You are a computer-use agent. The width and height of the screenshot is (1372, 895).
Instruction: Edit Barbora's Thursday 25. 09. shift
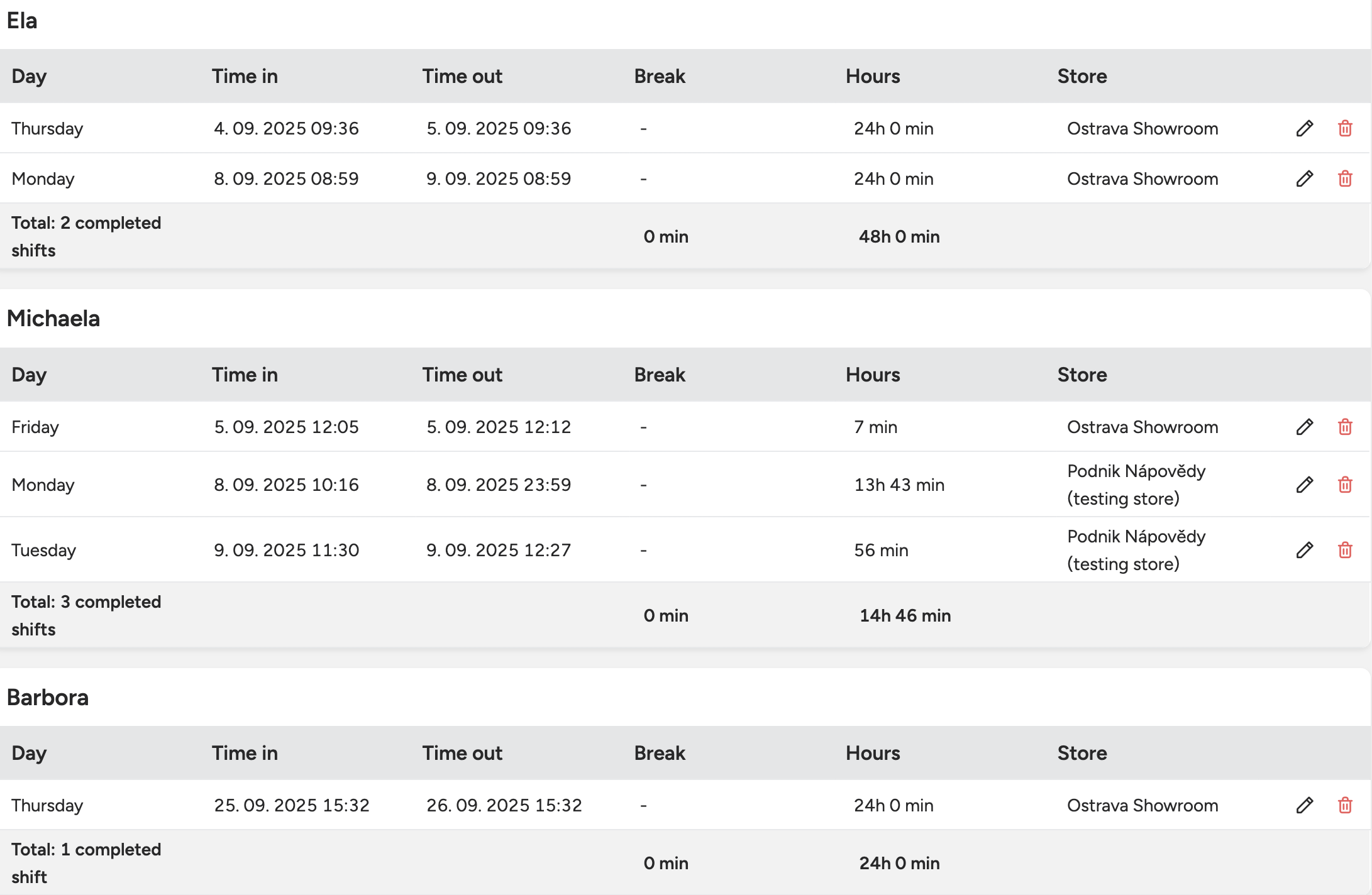point(1305,805)
